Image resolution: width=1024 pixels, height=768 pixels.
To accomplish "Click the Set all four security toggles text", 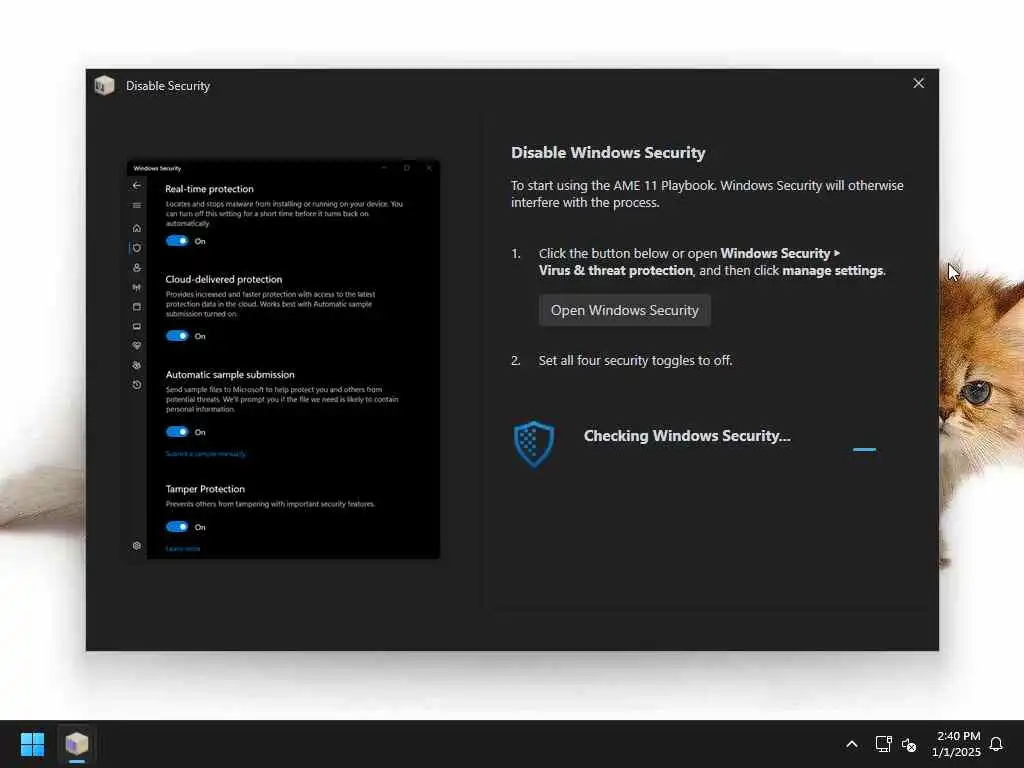I will (635, 360).
